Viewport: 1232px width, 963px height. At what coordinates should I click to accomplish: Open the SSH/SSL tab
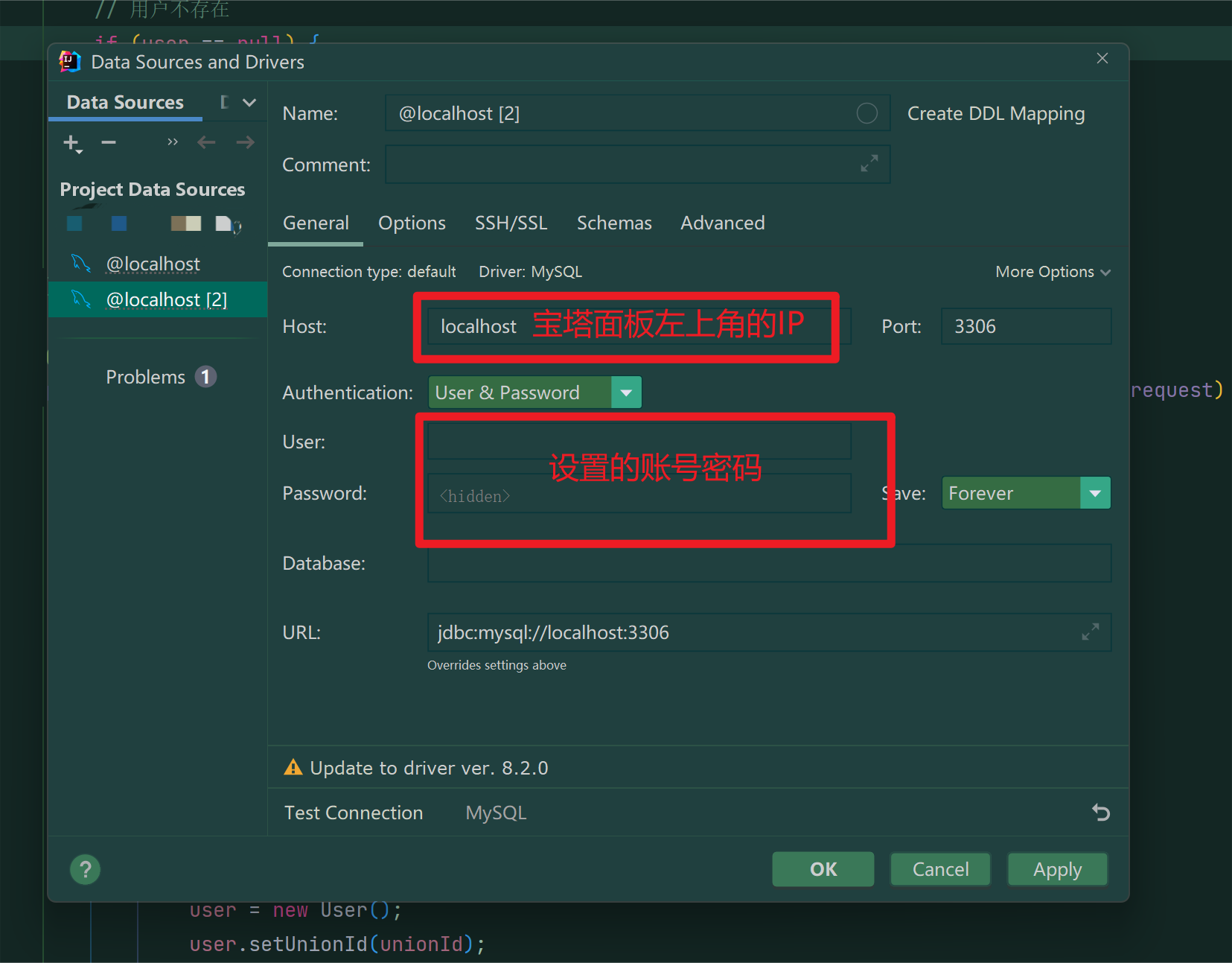pos(511,223)
